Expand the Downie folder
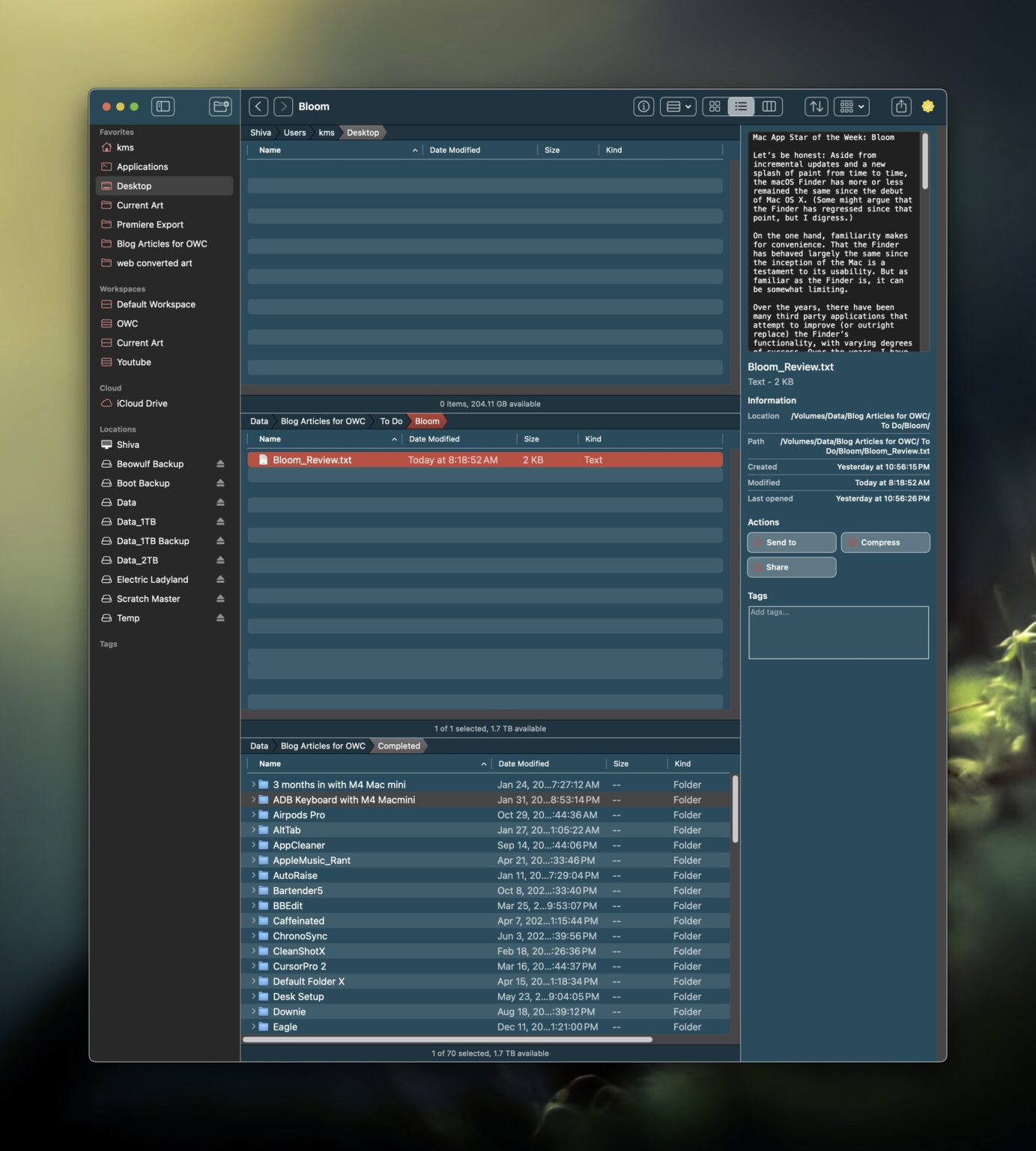Screen dimensions: 1036x1151 [x=253, y=1012]
